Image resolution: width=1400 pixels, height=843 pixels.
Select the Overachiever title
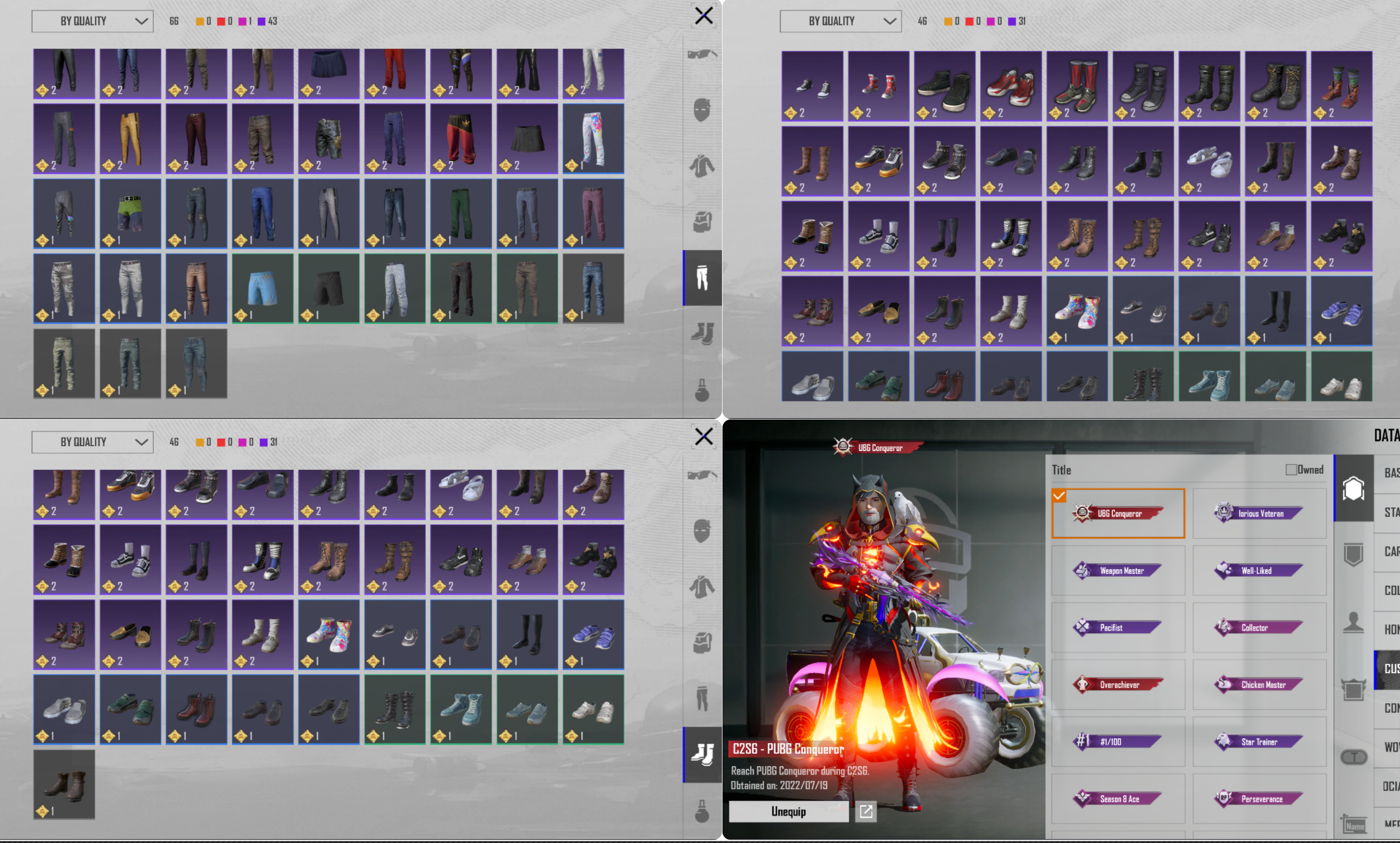[1118, 684]
